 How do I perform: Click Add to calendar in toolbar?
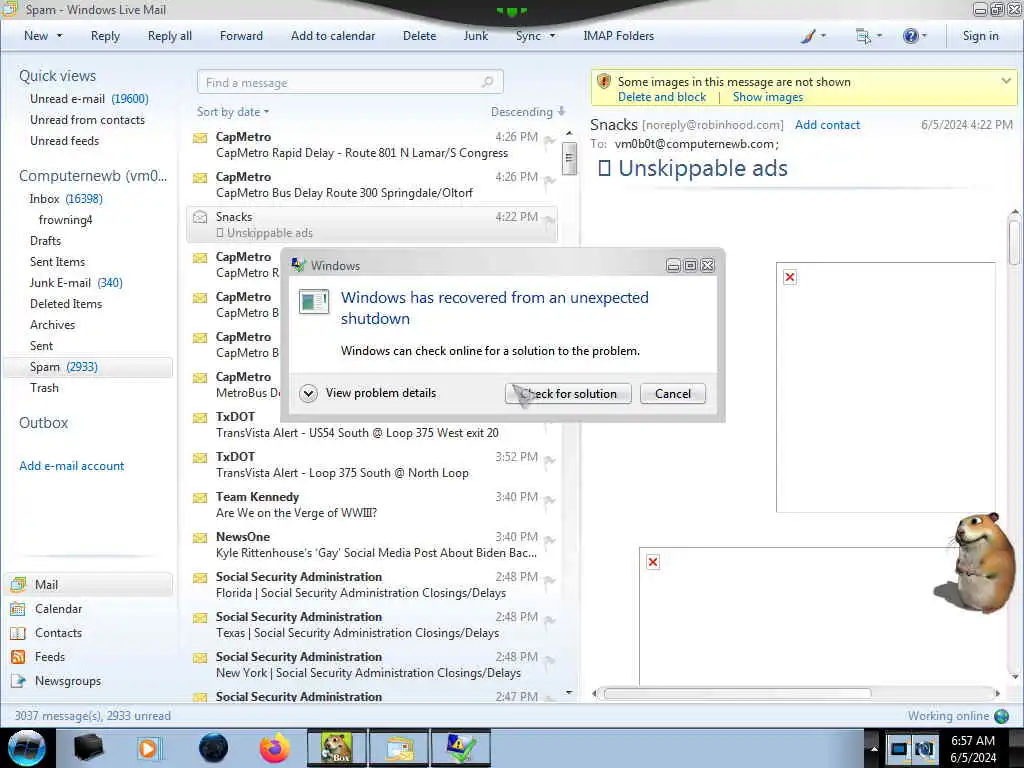(333, 36)
